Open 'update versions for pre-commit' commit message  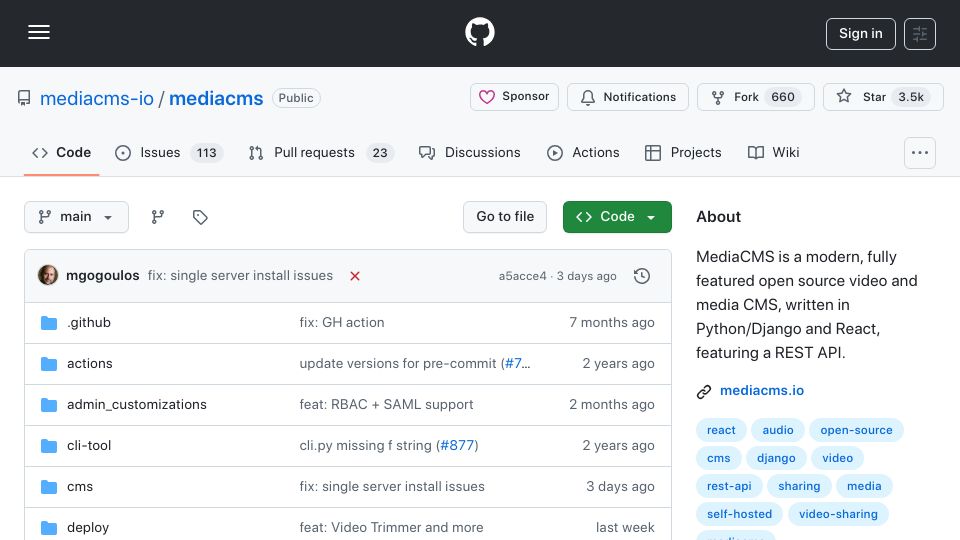click(399, 364)
